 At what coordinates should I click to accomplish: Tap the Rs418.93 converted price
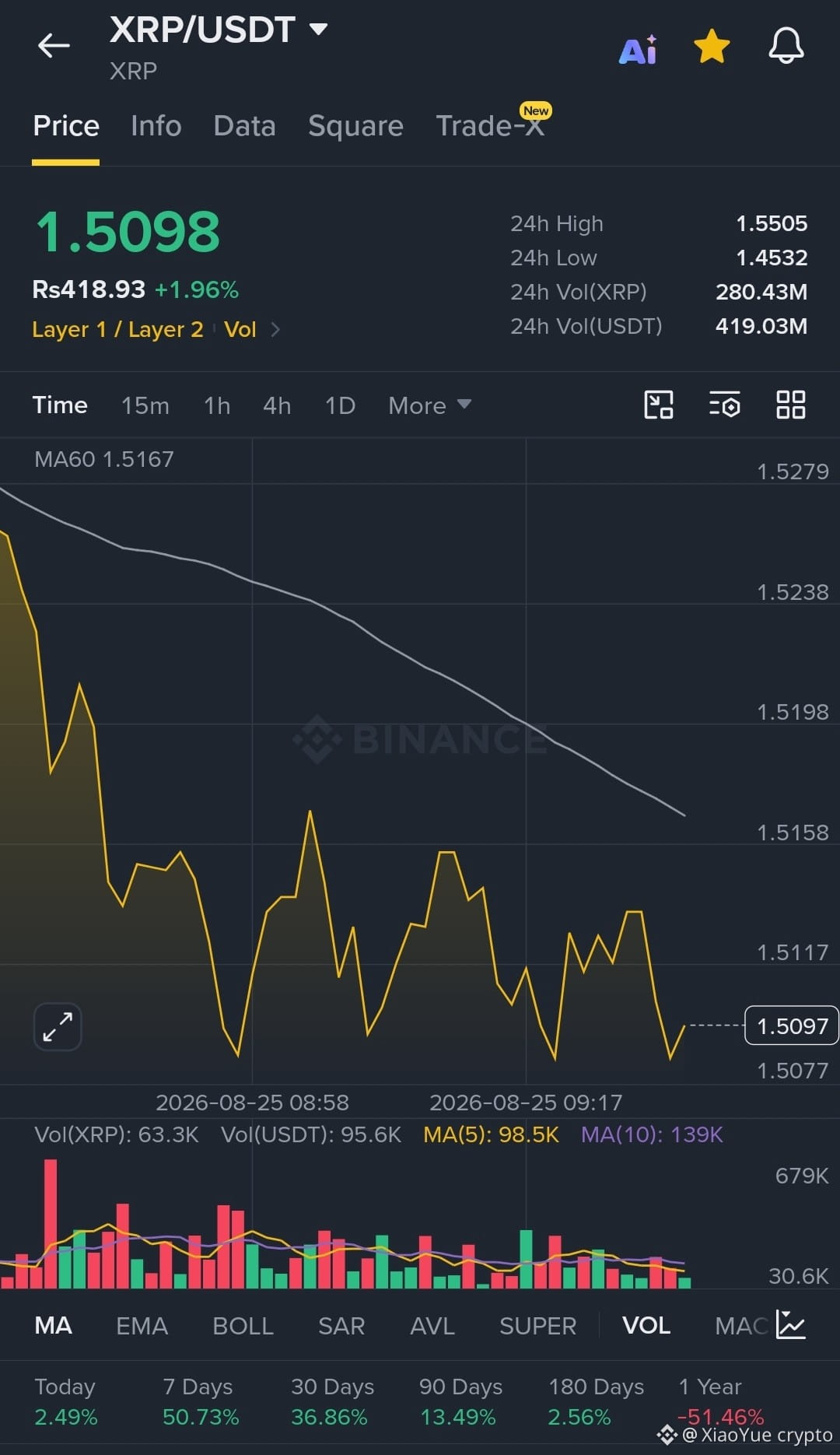click(x=89, y=289)
